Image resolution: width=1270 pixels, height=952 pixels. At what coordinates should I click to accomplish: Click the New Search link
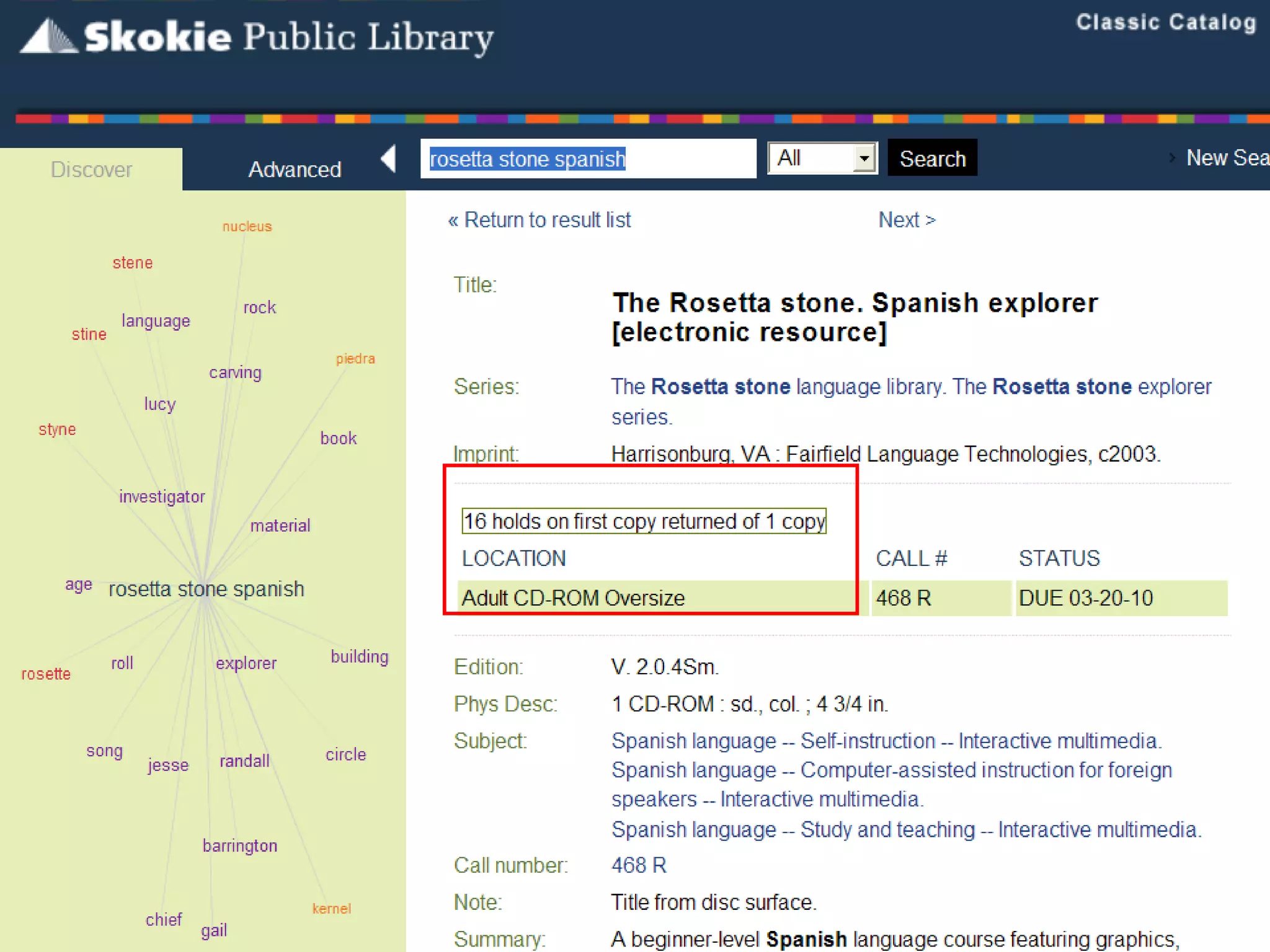coord(1226,158)
